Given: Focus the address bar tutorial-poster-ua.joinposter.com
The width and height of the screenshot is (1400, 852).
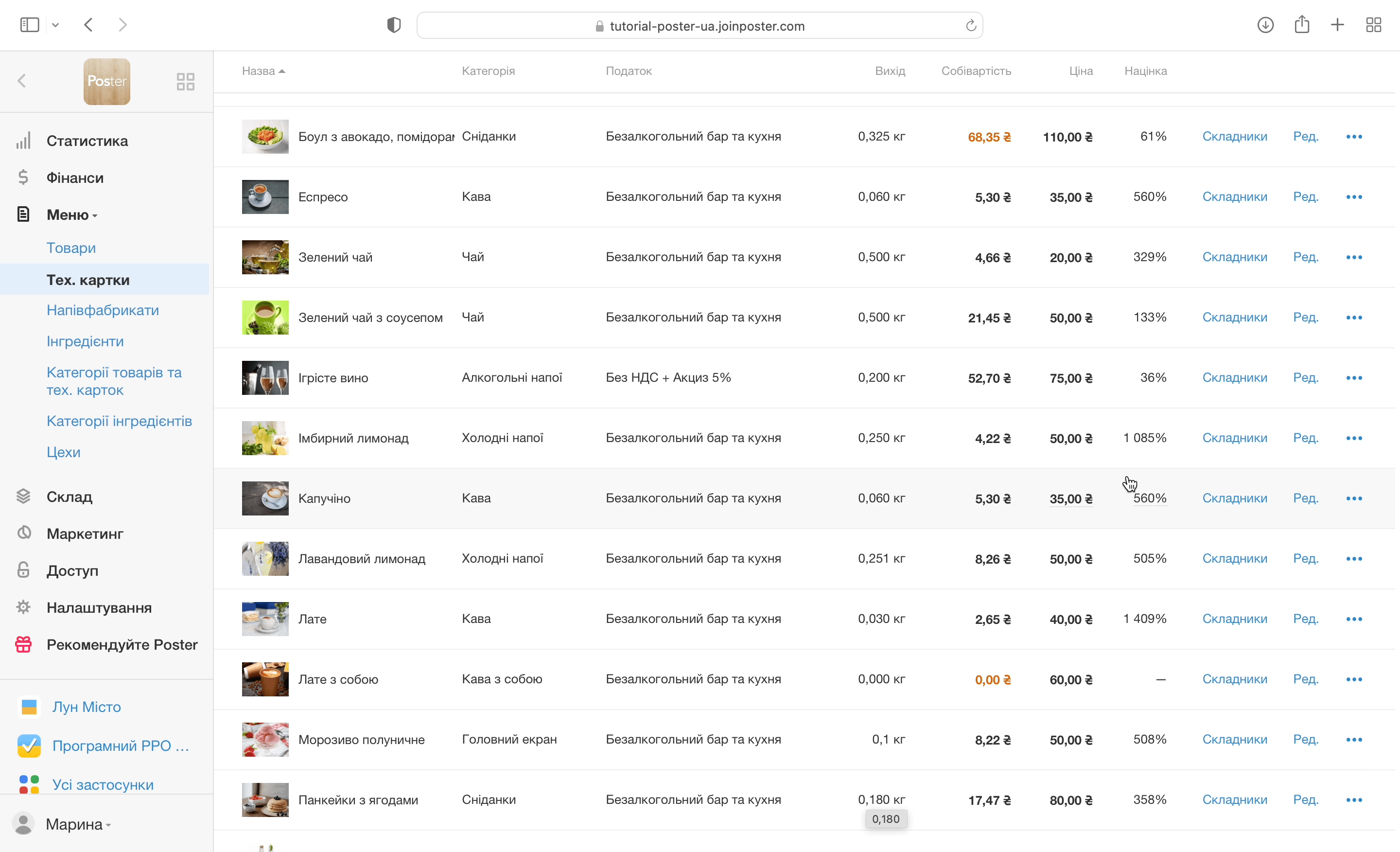Looking at the screenshot, I should 700,26.
